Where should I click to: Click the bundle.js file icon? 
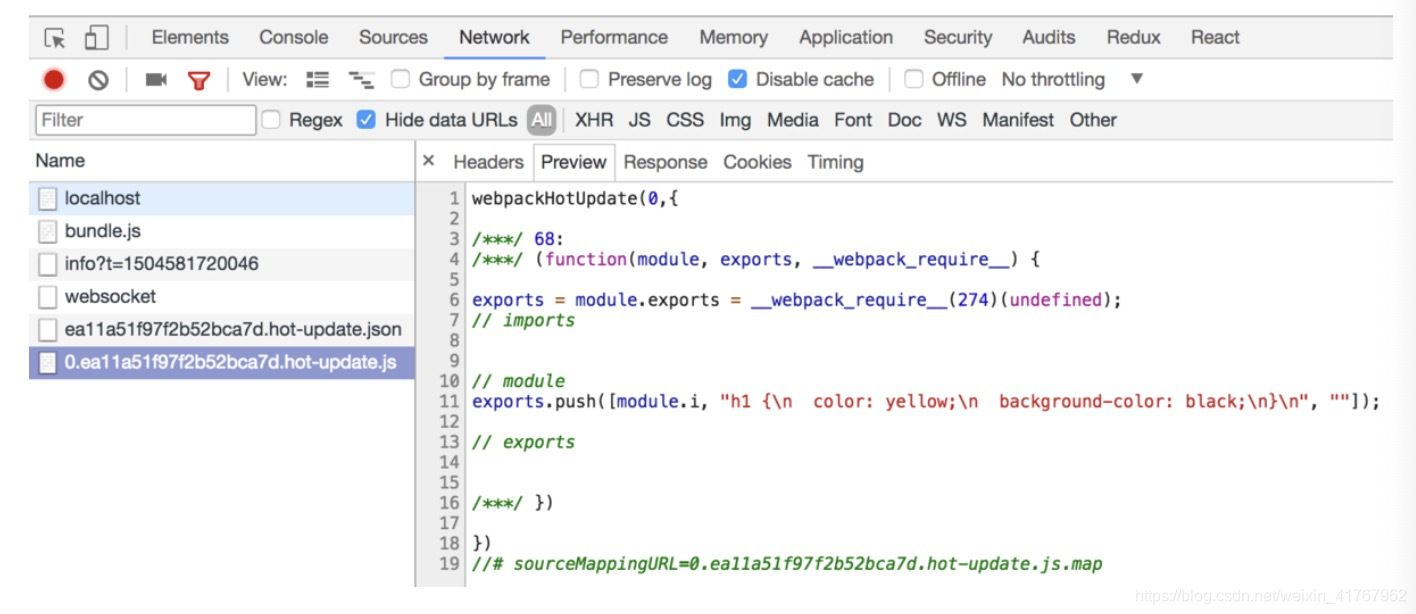[x=47, y=231]
